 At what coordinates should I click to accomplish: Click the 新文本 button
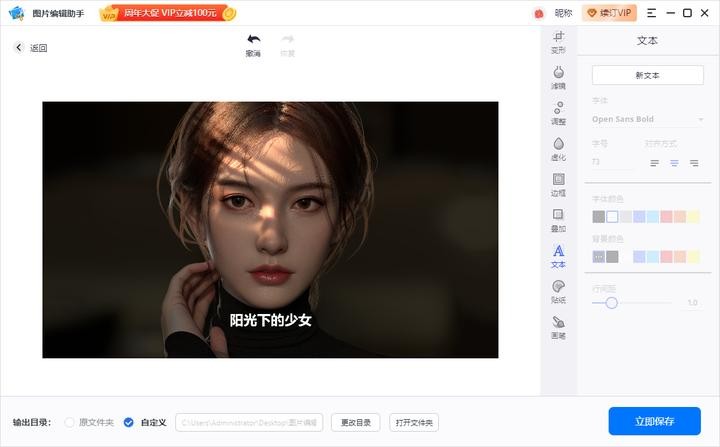point(647,75)
